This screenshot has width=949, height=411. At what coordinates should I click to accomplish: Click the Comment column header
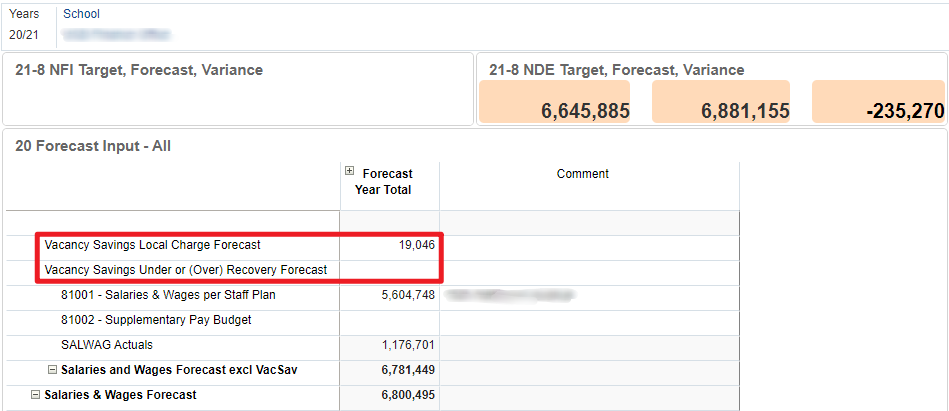583,174
